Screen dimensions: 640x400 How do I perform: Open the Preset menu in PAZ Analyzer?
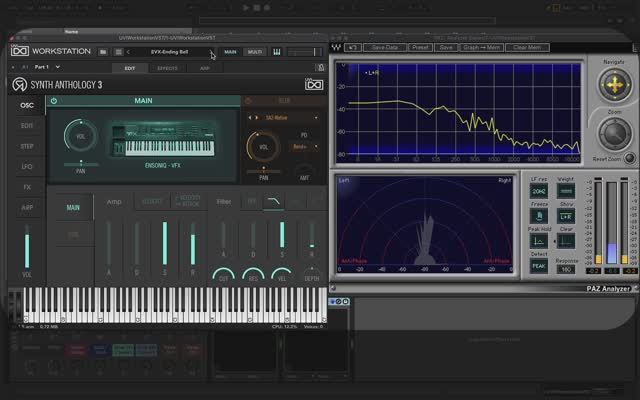(420, 47)
